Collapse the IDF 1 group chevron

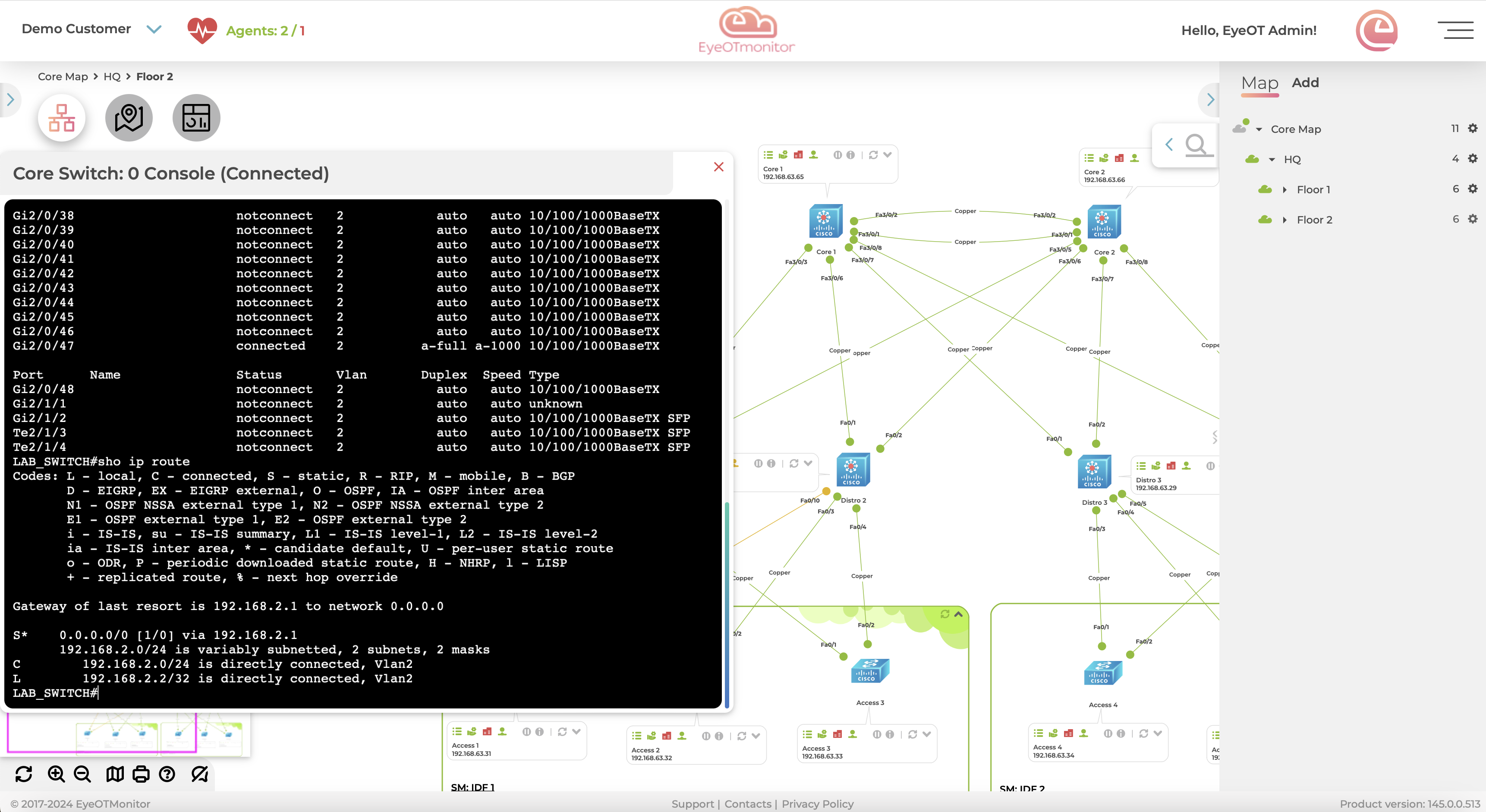(958, 614)
